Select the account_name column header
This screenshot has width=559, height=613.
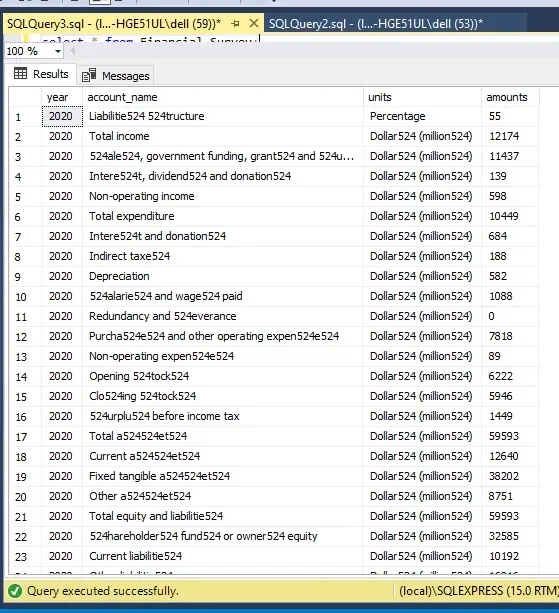click(x=223, y=97)
